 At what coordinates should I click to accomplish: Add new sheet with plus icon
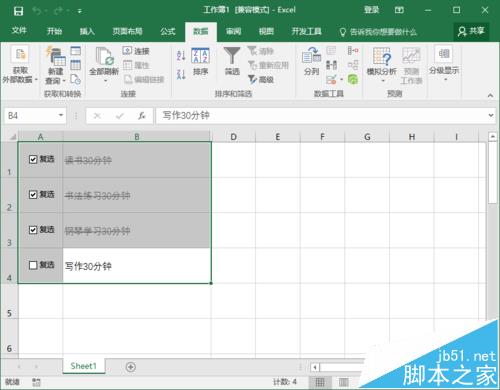(131, 367)
